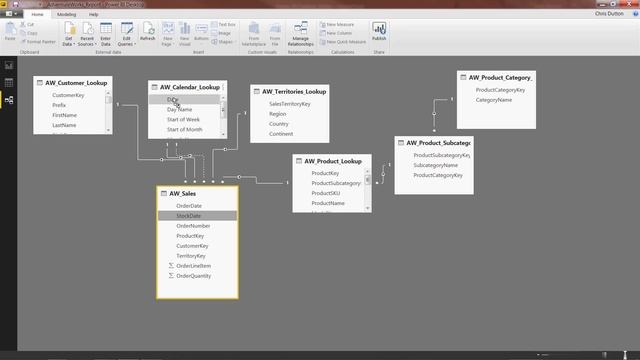
Task: Get custom visual From Marketplace
Action: point(254,34)
